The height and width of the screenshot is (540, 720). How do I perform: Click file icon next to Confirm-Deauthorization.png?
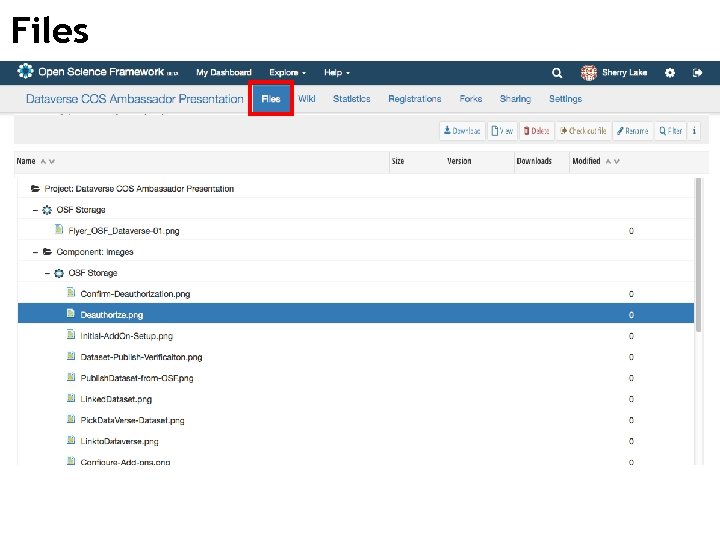71,292
